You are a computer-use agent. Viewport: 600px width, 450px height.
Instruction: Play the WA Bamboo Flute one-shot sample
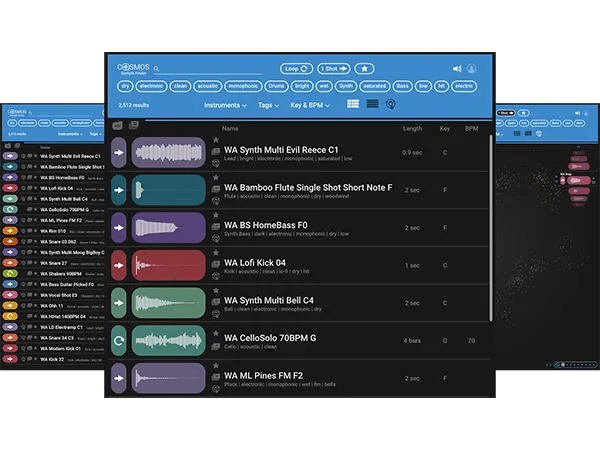pos(119,190)
